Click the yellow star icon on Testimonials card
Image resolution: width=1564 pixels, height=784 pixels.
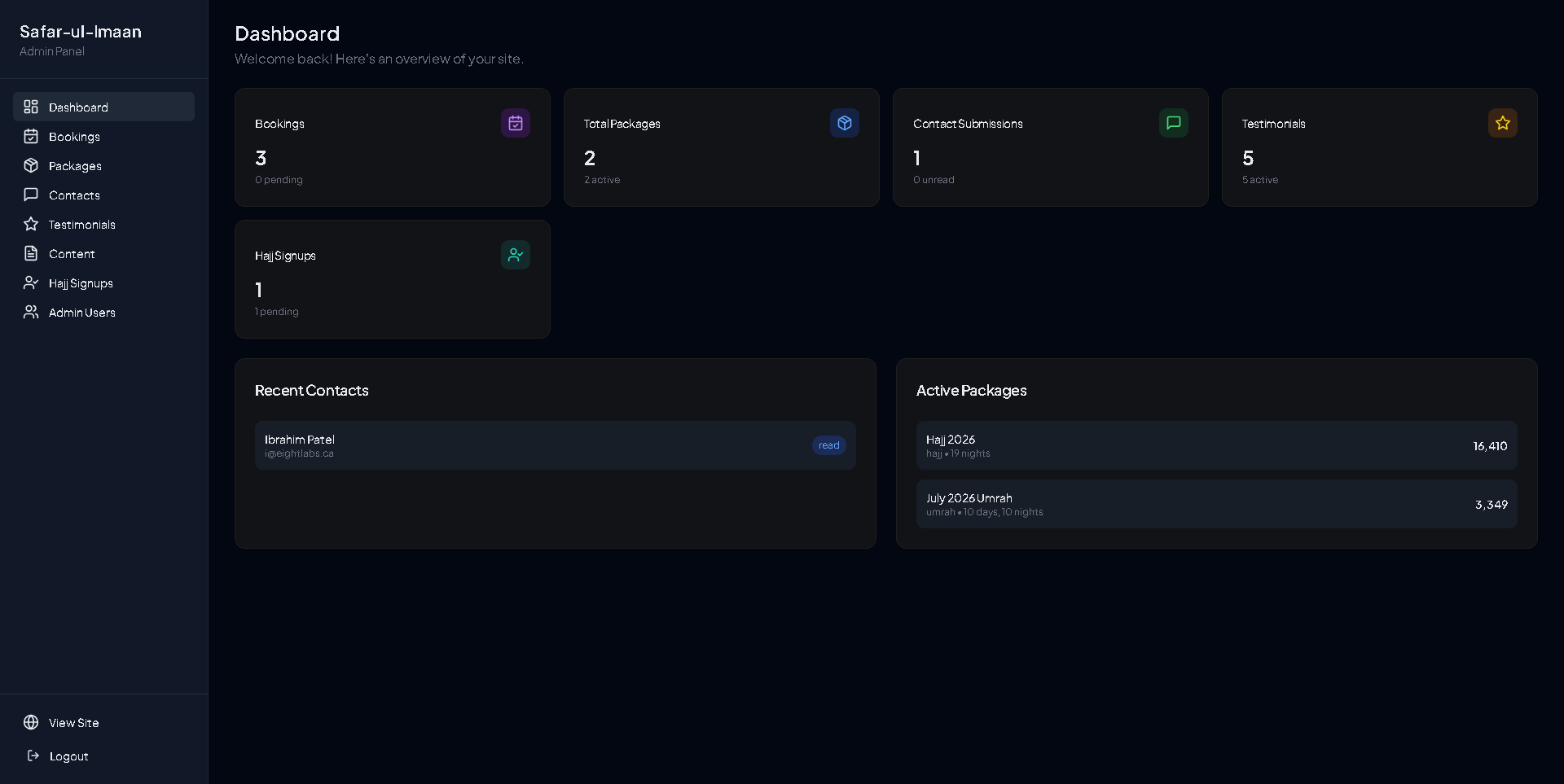pos(1502,123)
